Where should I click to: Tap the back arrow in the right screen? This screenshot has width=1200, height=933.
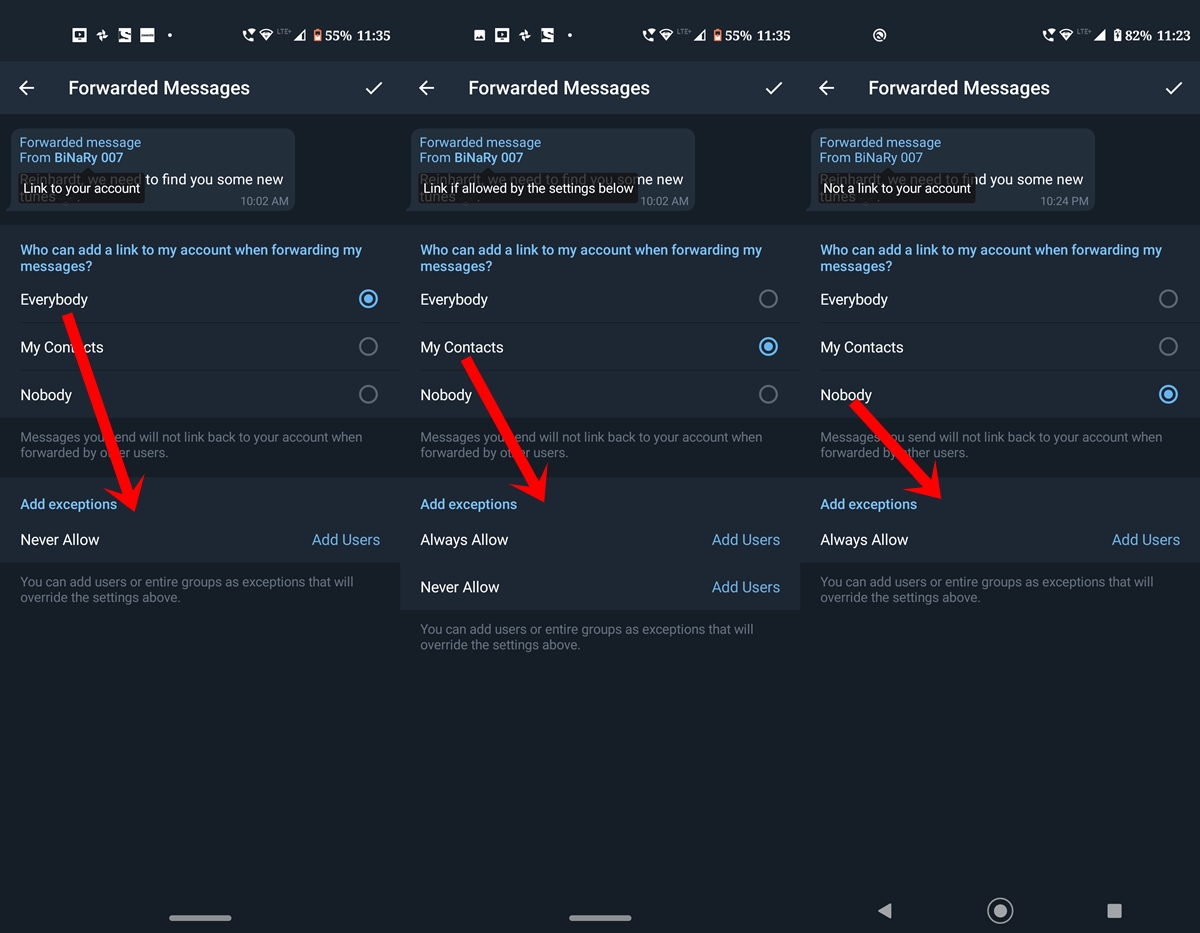(x=827, y=88)
